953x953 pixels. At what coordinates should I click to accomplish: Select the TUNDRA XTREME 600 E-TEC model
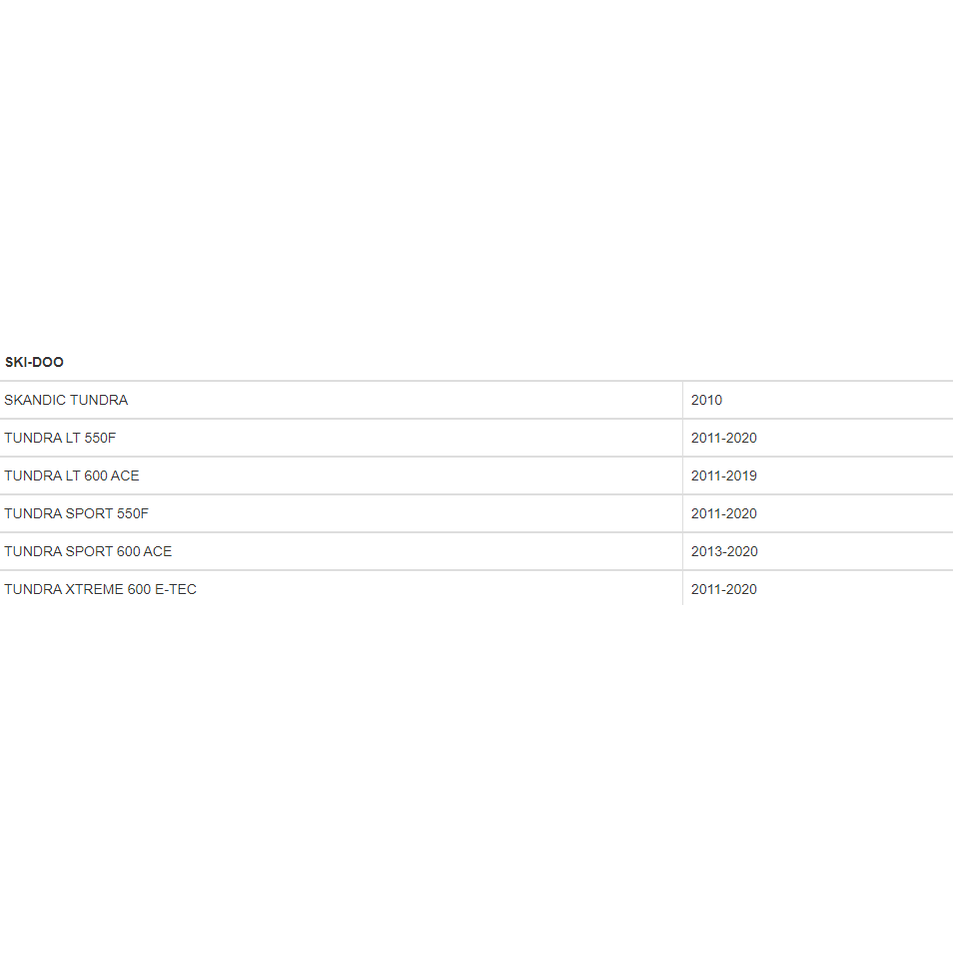(100, 589)
